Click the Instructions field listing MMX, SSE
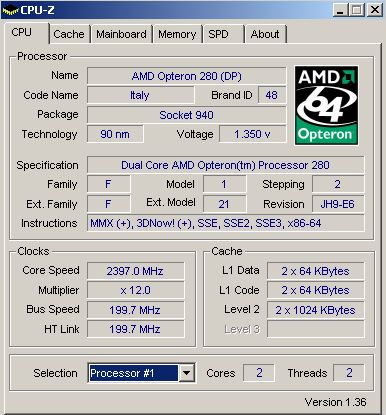Viewport: 386px width, 415px height. (225, 223)
